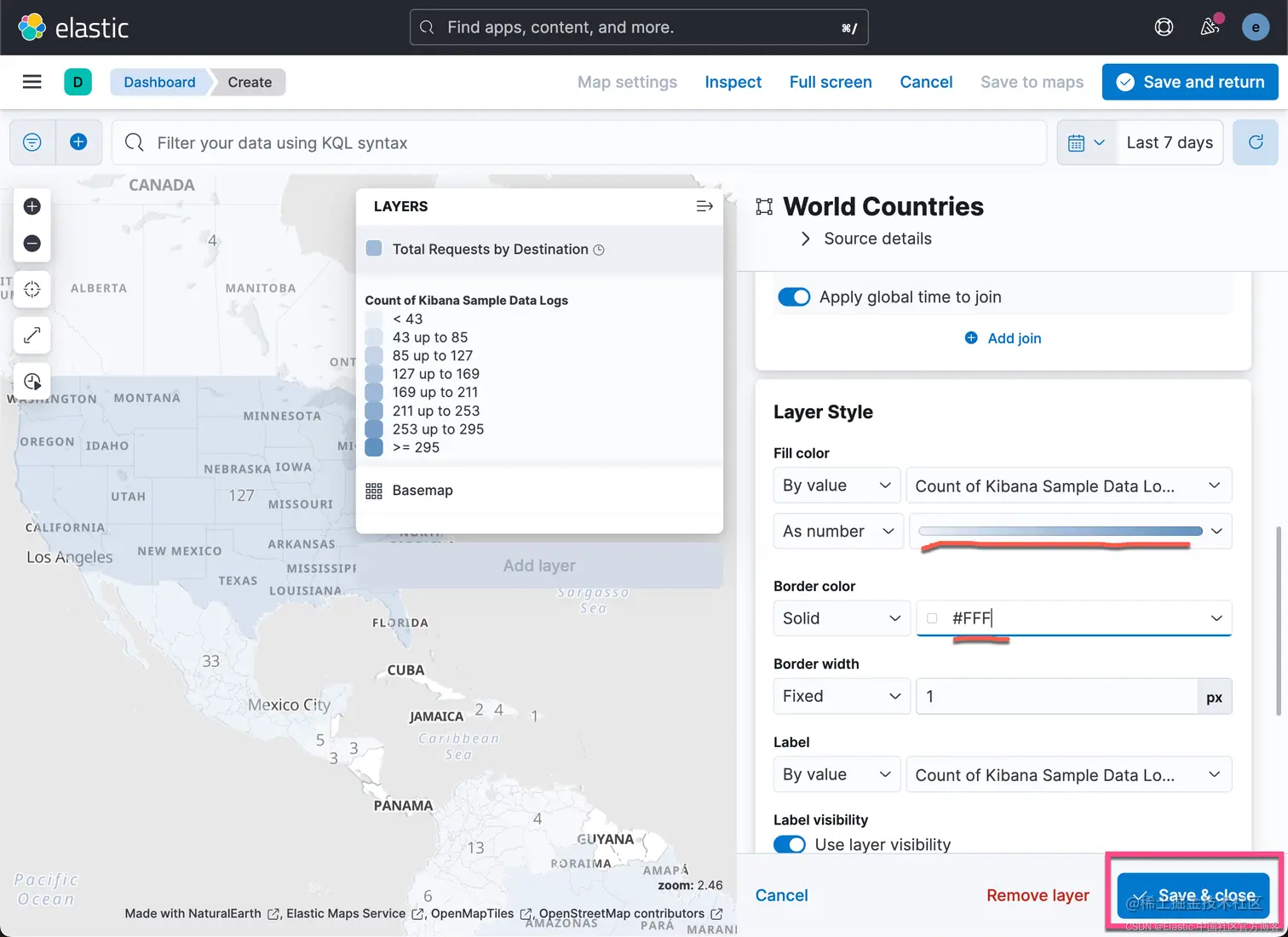1288x937 pixels.
Task: Click Save to maps
Action: tap(1032, 82)
